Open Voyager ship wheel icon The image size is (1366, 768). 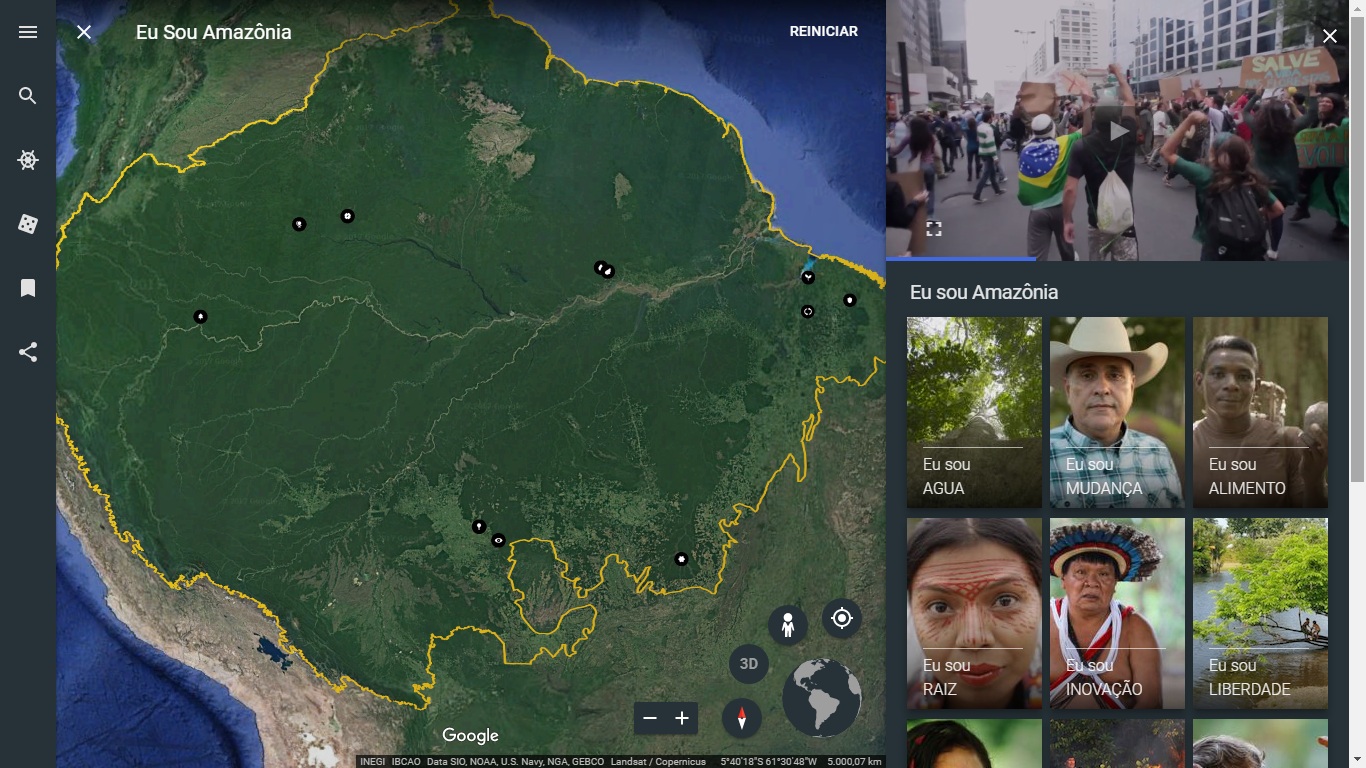[28, 160]
